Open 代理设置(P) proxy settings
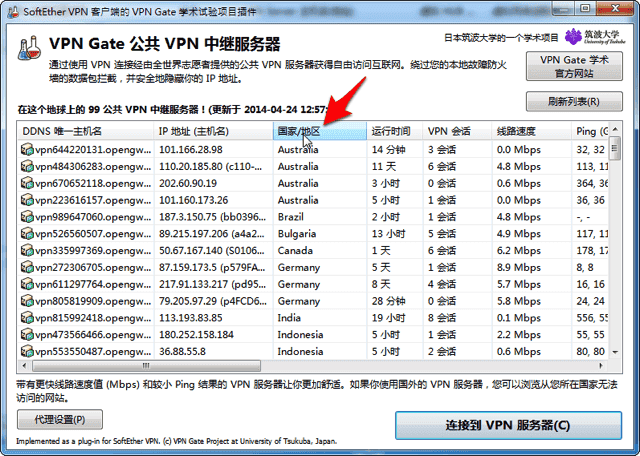This screenshot has height=456, width=640. (x=60, y=419)
